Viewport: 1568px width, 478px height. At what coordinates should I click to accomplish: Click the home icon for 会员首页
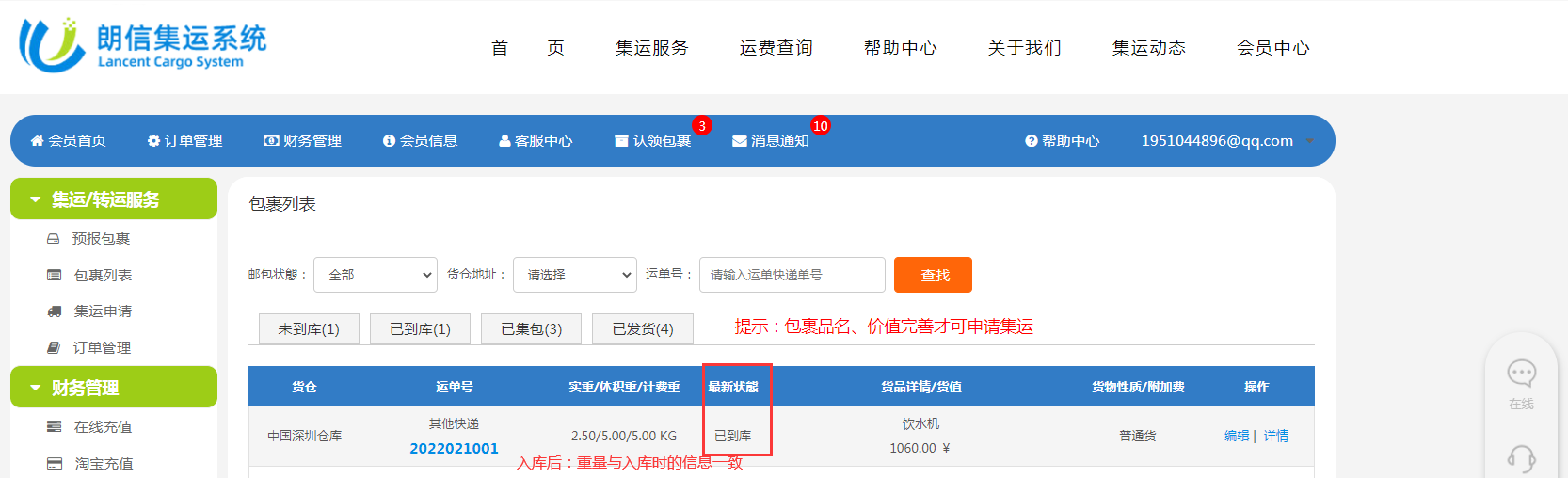click(x=38, y=141)
